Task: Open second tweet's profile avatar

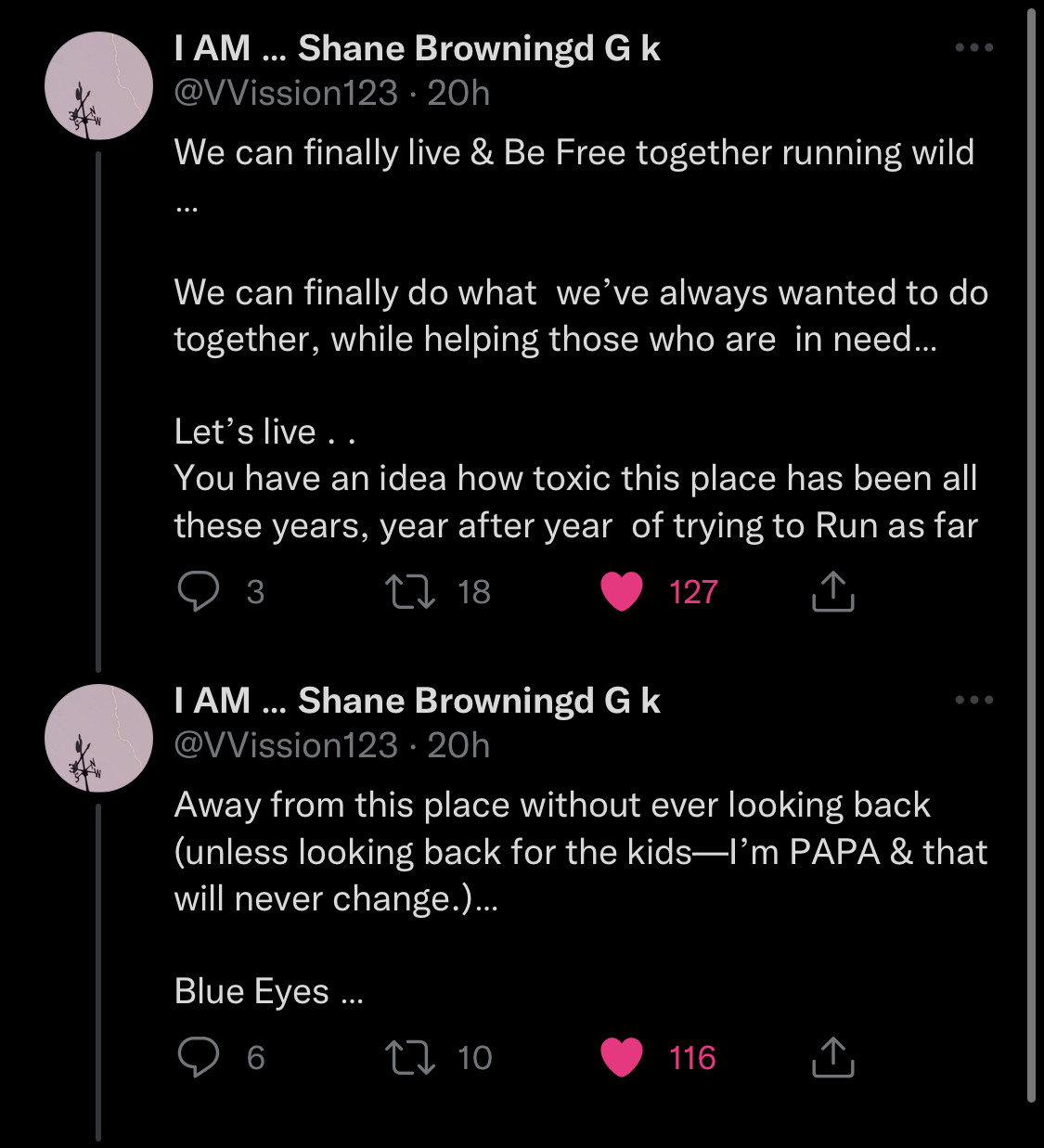Action: pos(98,738)
